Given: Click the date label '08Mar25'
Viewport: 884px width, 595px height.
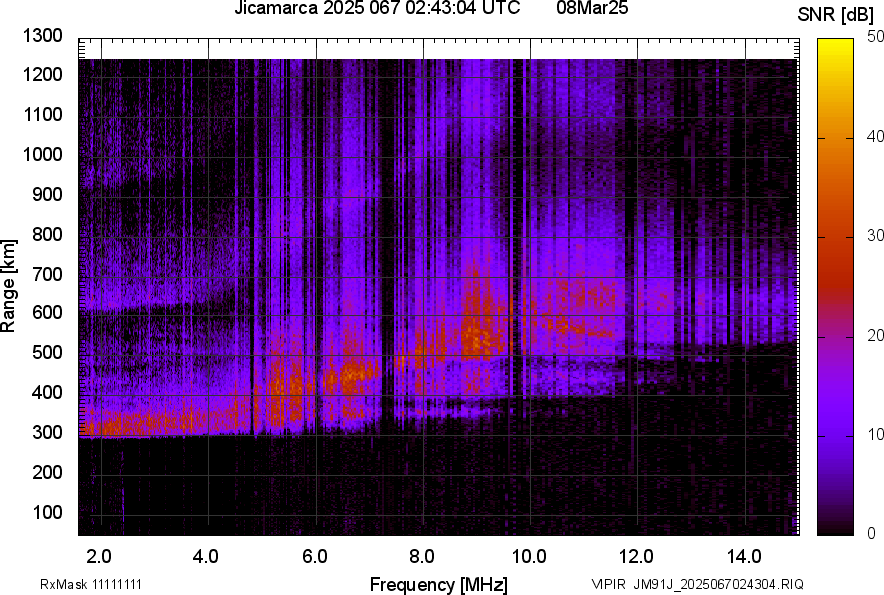Looking at the screenshot, I should click(x=592, y=8).
